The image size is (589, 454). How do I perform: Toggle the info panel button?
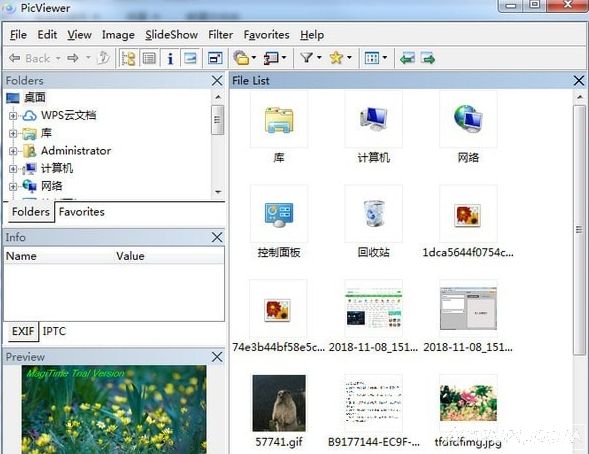(x=170, y=58)
